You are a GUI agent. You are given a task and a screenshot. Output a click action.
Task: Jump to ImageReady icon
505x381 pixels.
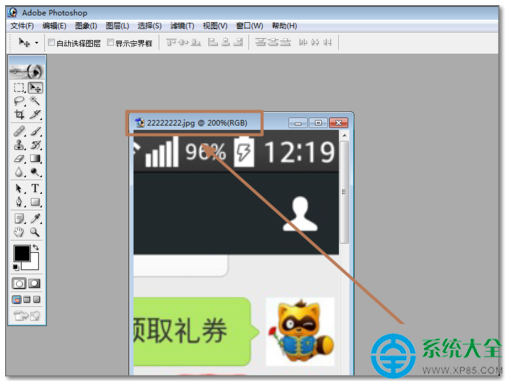(x=27, y=315)
